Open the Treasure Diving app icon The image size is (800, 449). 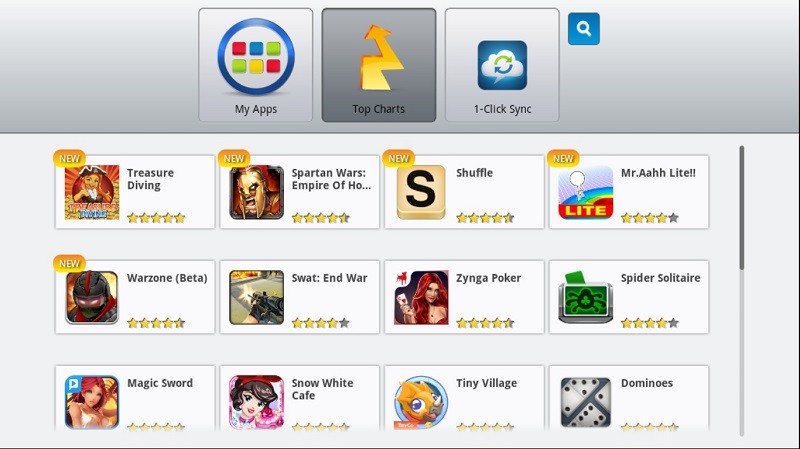92,192
